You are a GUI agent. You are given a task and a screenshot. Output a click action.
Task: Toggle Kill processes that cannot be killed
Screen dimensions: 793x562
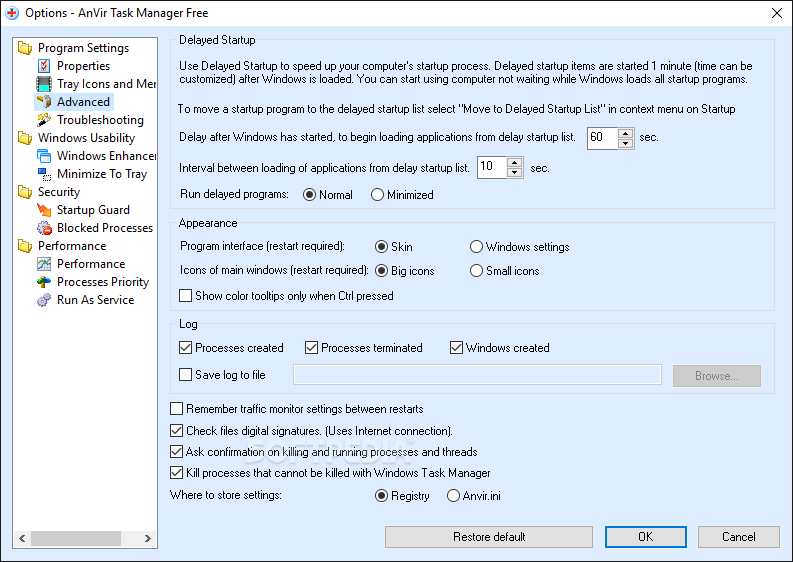pyautogui.click(x=177, y=472)
